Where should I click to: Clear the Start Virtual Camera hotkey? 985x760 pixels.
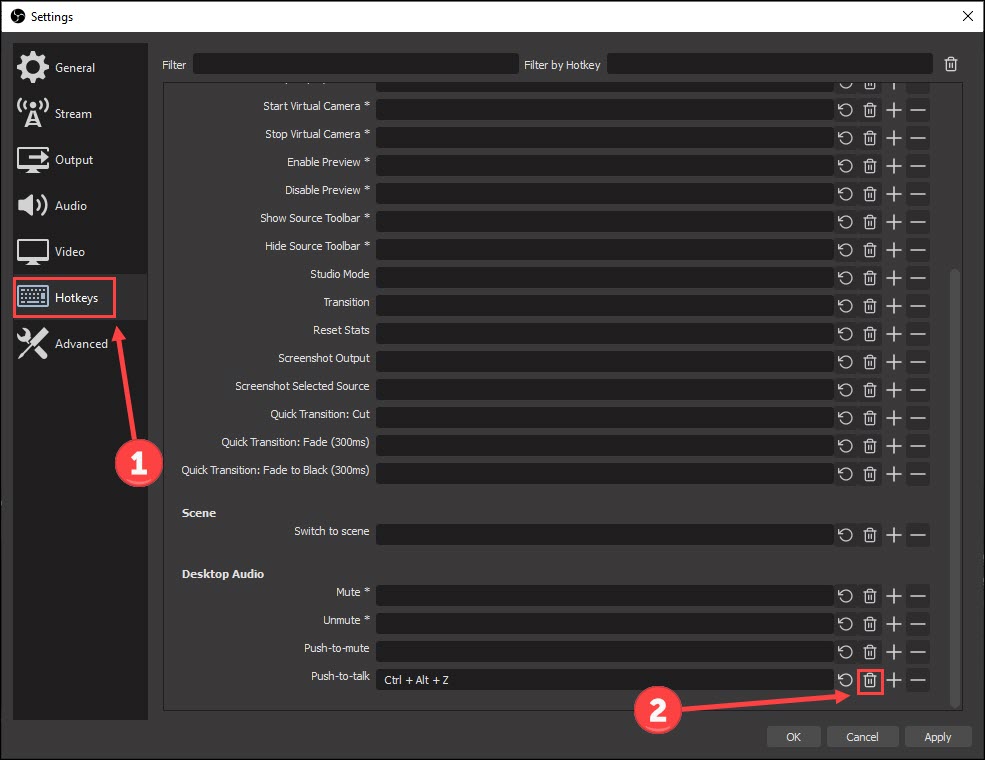[x=870, y=110]
